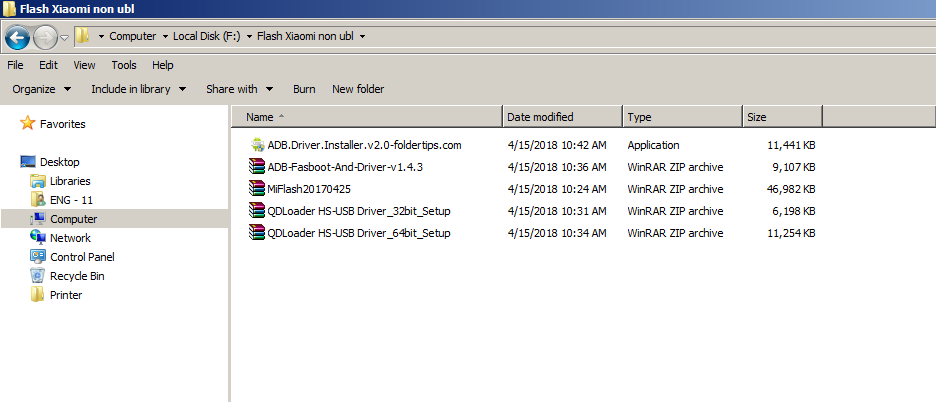Select Desktop in navigation pane
This screenshot has height=402, width=936.
(x=60, y=162)
